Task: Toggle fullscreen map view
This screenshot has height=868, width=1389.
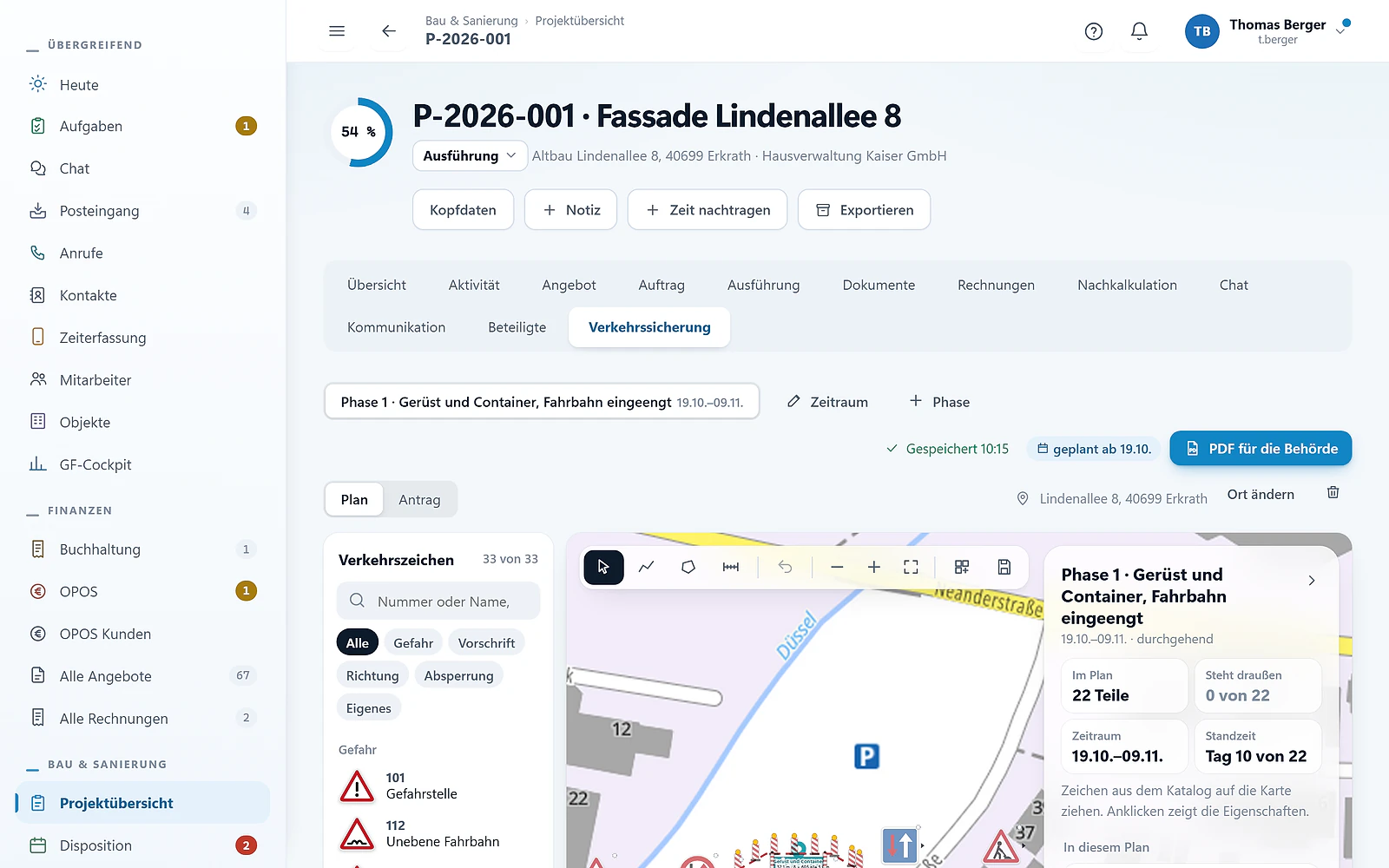Action: click(x=911, y=567)
